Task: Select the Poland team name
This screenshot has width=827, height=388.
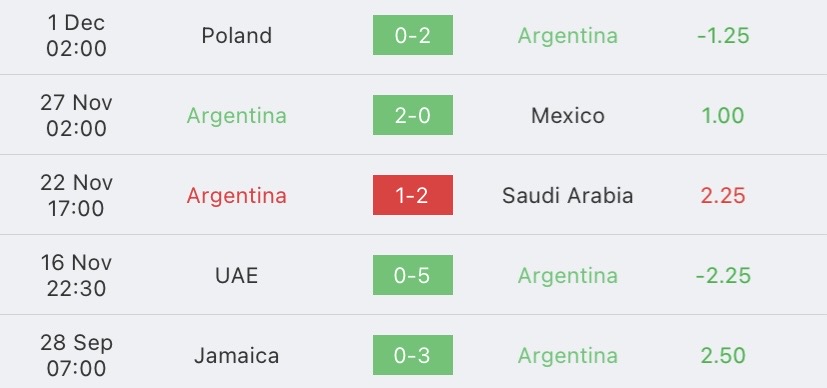Action: tap(237, 36)
